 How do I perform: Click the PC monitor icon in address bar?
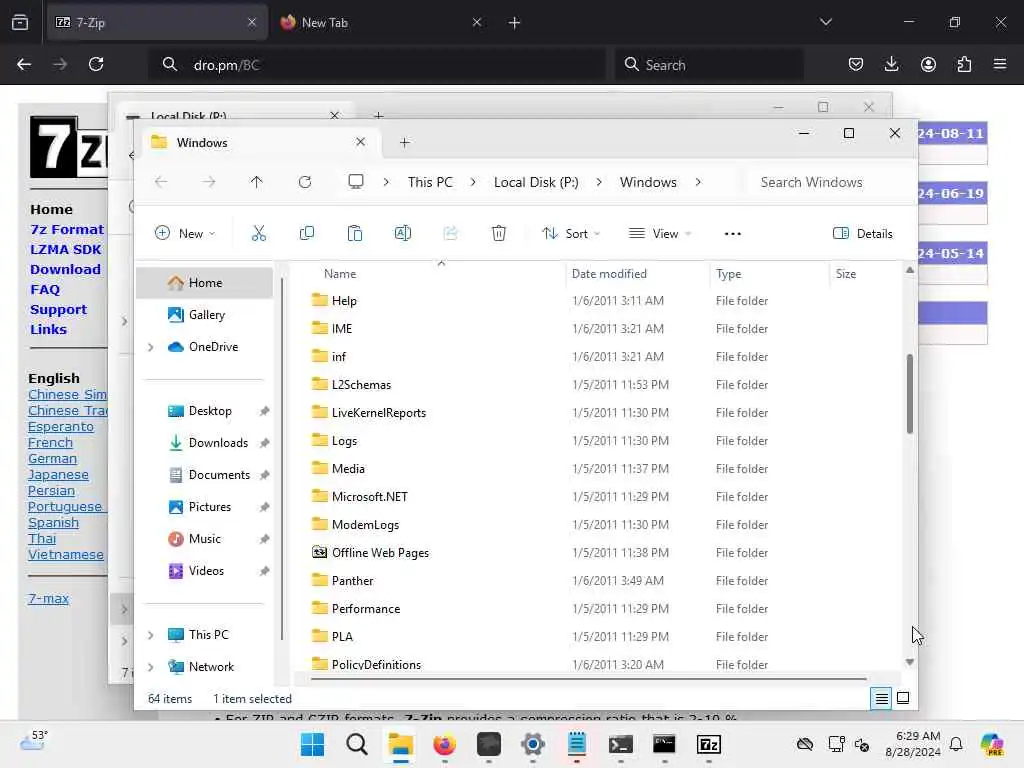(x=355, y=182)
